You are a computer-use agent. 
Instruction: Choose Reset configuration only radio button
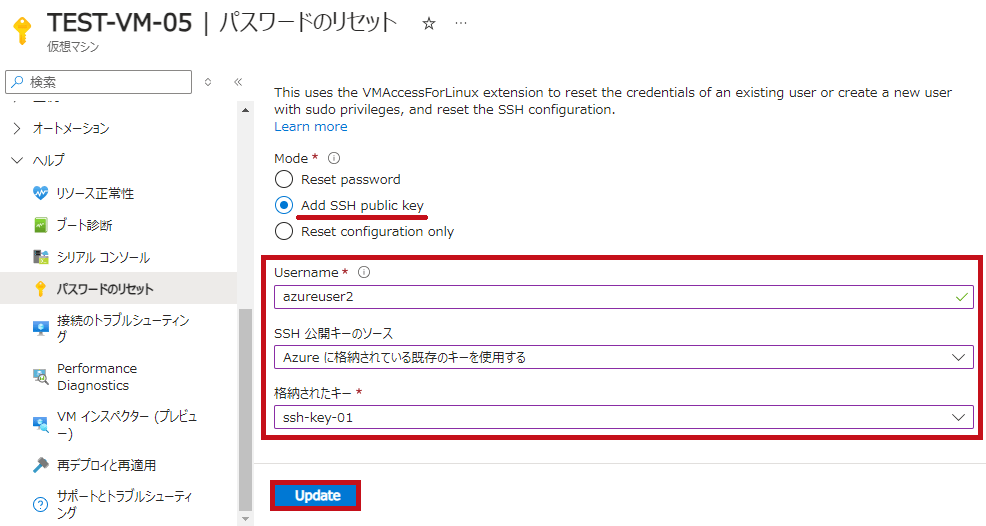(x=284, y=232)
